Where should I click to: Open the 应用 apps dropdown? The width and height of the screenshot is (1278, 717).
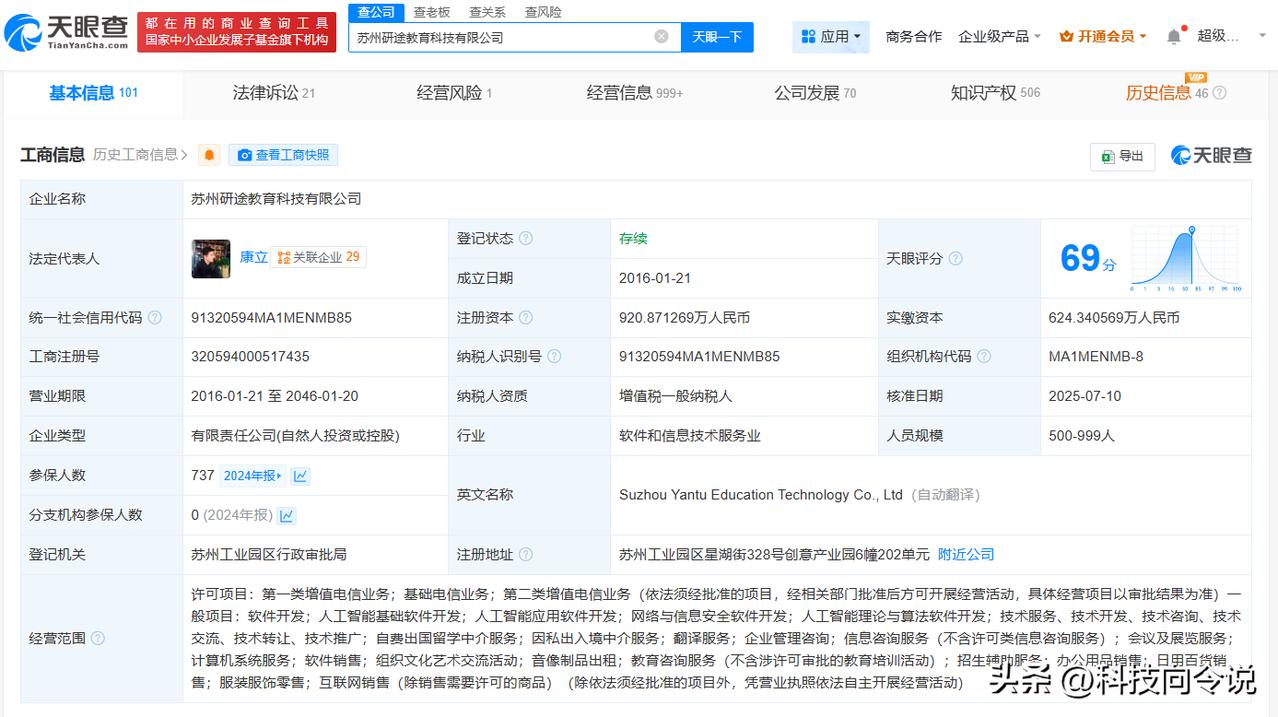831,37
